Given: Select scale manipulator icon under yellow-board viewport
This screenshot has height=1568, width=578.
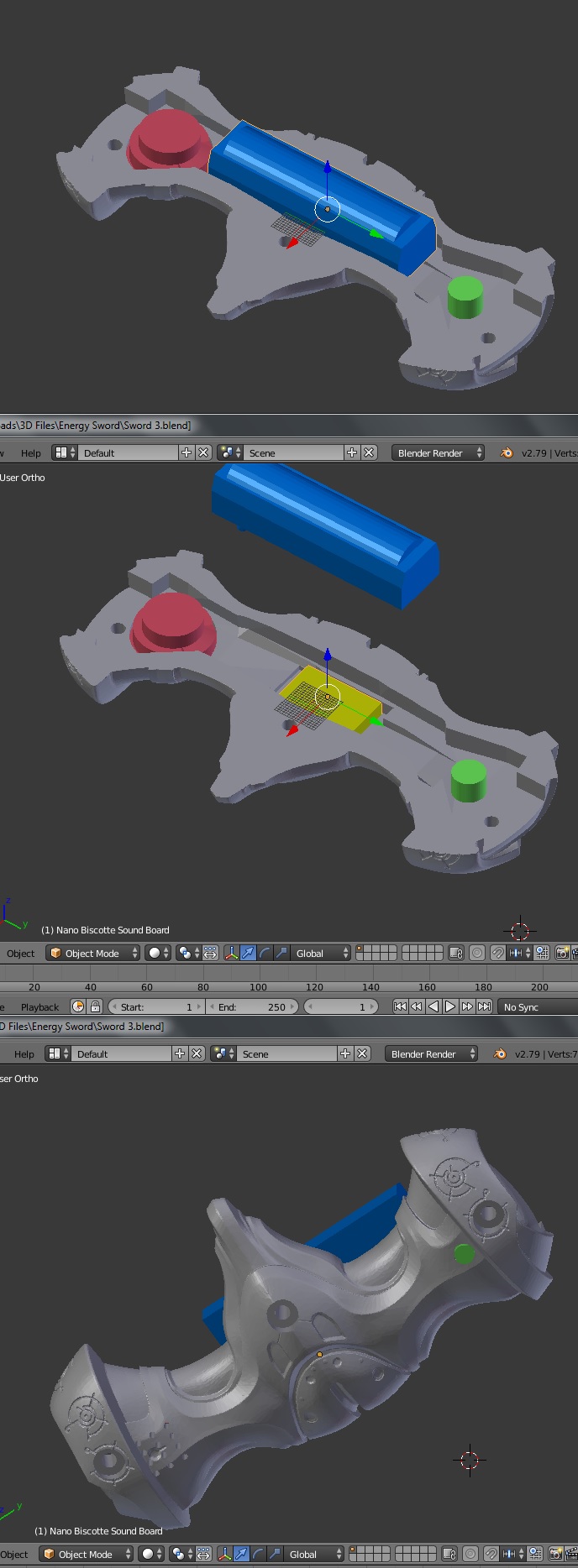Looking at the screenshot, I should point(281,953).
